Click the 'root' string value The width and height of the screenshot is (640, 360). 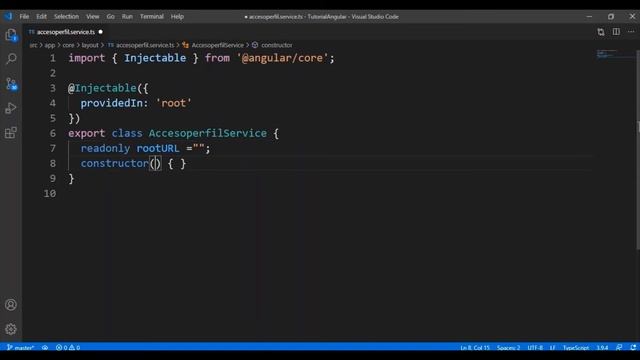point(174,103)
